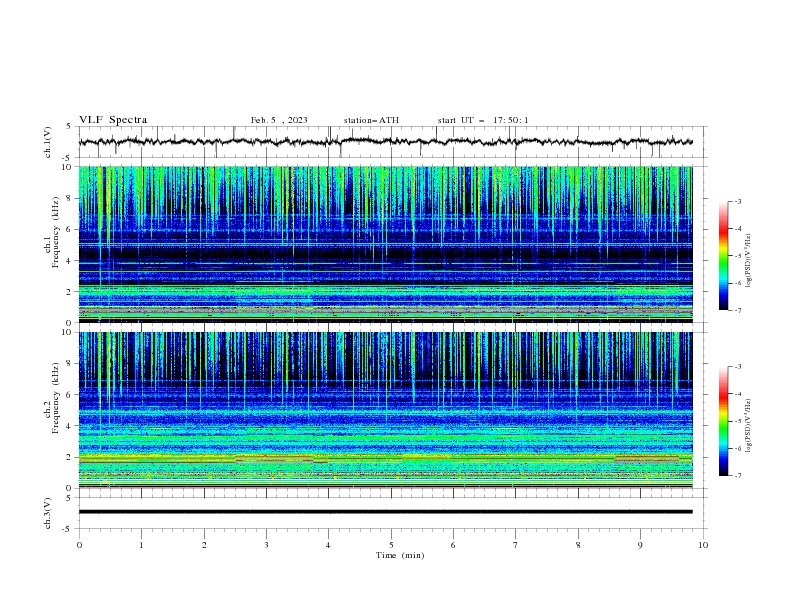
Task: Click the "1" tick on time axis
Action: 141,545
